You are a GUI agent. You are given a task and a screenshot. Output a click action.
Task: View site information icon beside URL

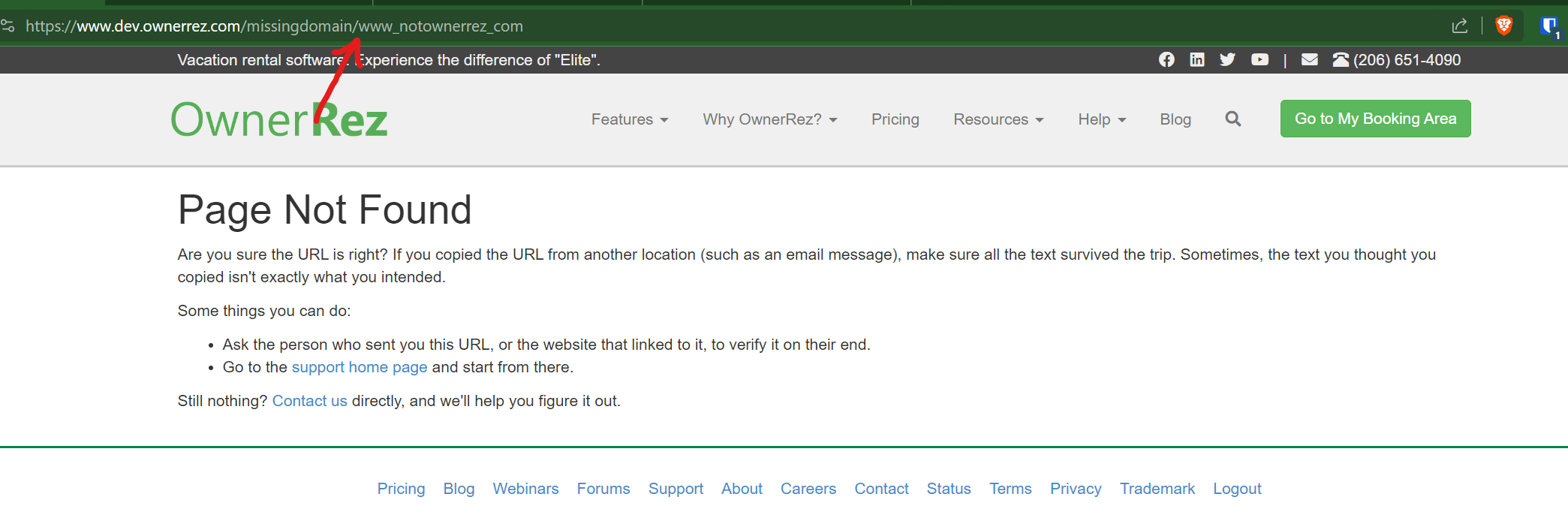click(x=8, y=26)
